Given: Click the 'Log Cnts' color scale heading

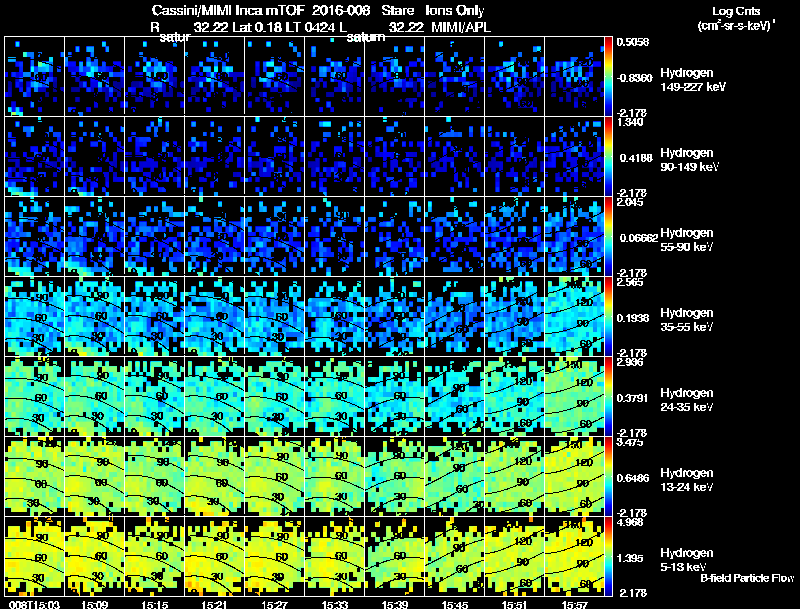Looking at the screenshot, I should point(736,11).
